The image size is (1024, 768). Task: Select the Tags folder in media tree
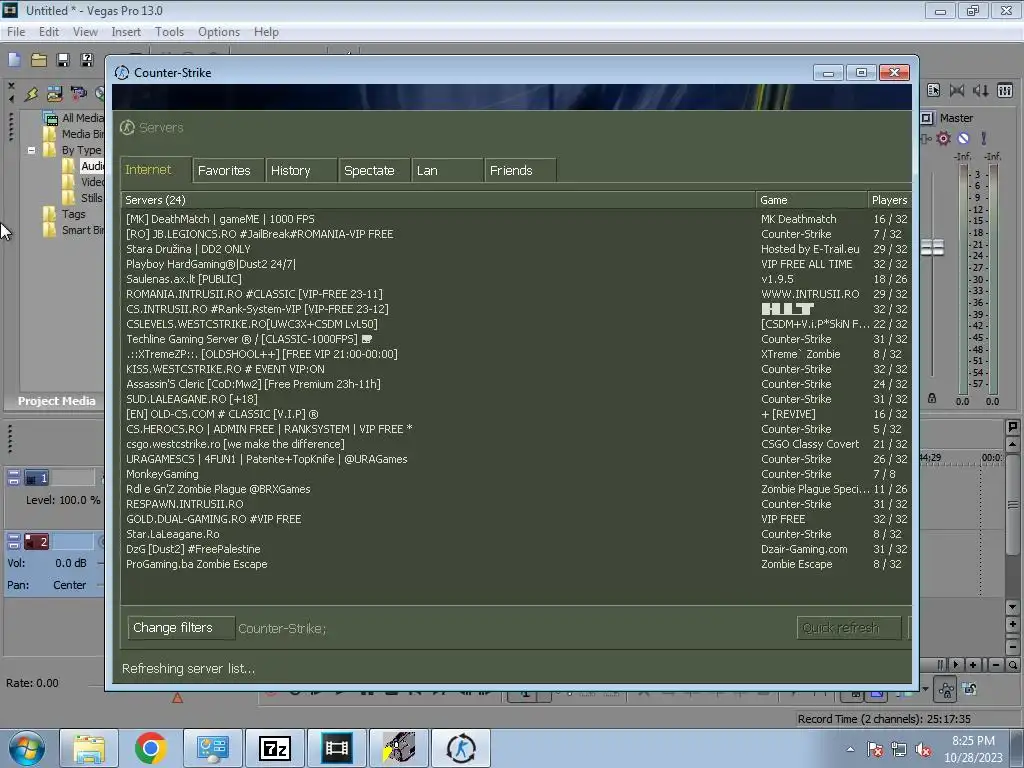(x=73, y=214)
